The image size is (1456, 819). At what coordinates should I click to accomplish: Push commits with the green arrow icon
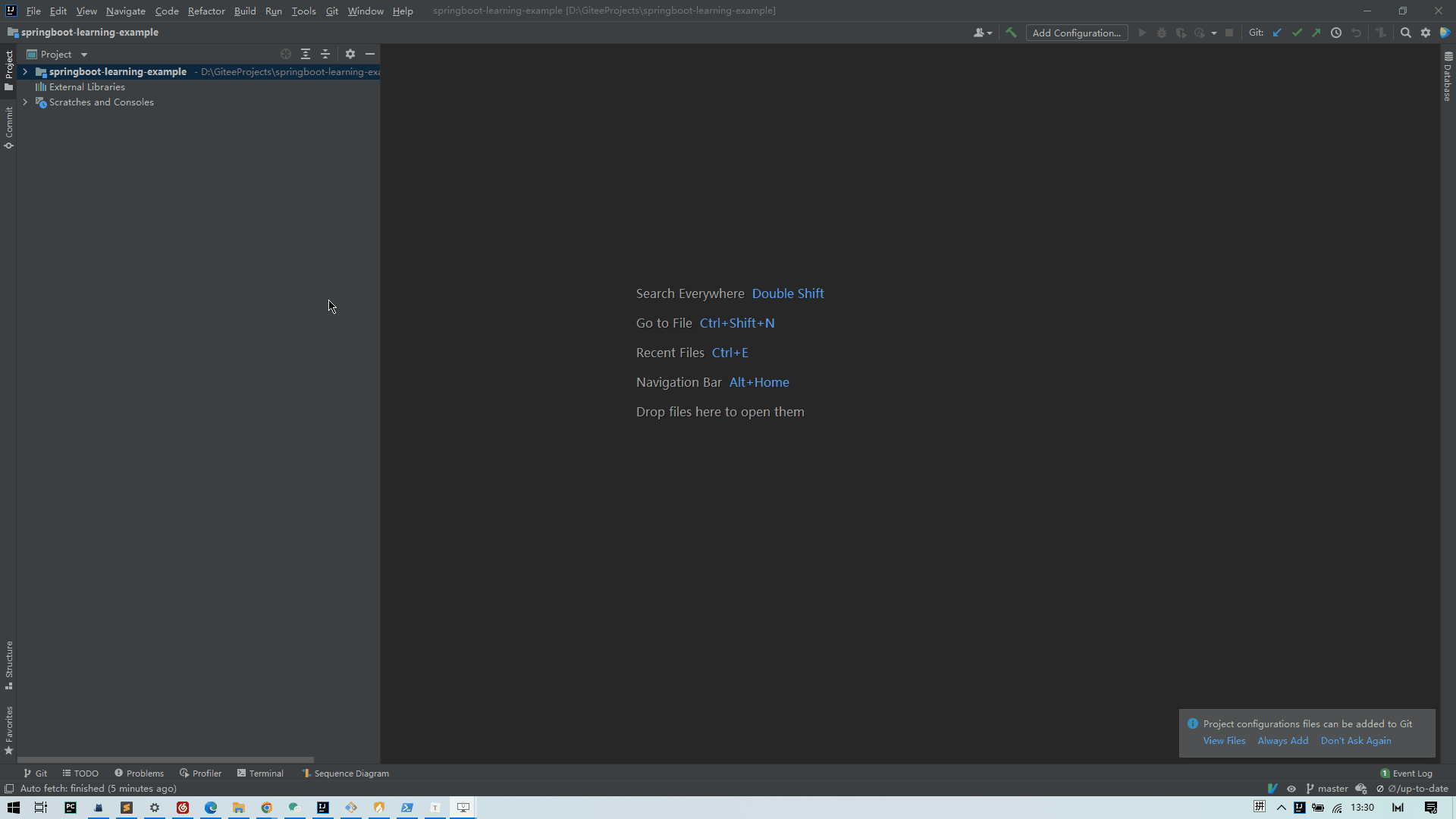[x=1317, y=33]
